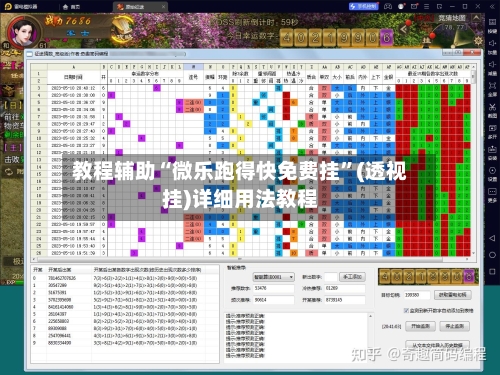
Task: Click the stop monitoring button
Action: [455, 326]
